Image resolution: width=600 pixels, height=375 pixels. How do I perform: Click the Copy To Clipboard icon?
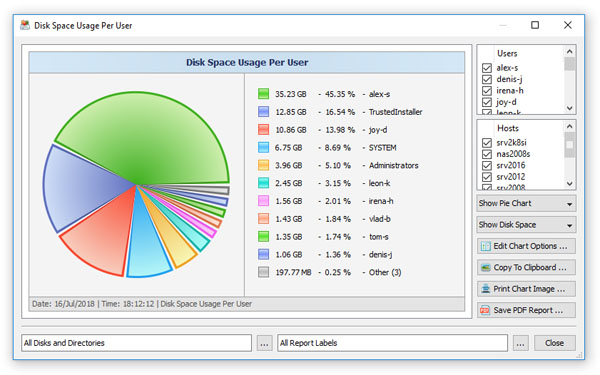click(x=486, y=267)
